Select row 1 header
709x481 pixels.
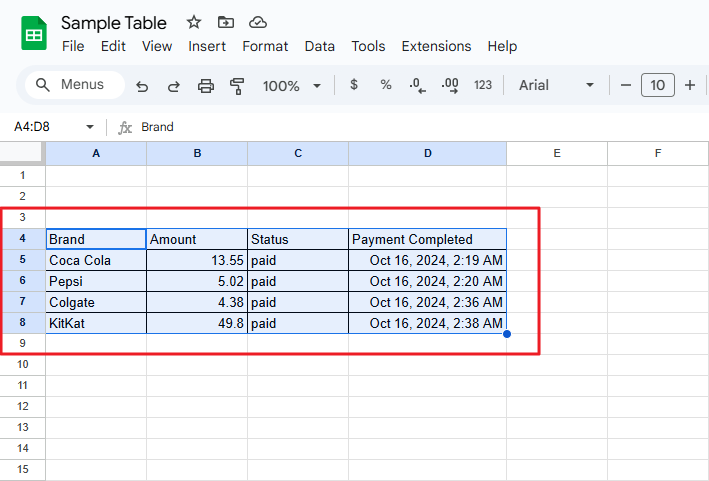(23, 175)
